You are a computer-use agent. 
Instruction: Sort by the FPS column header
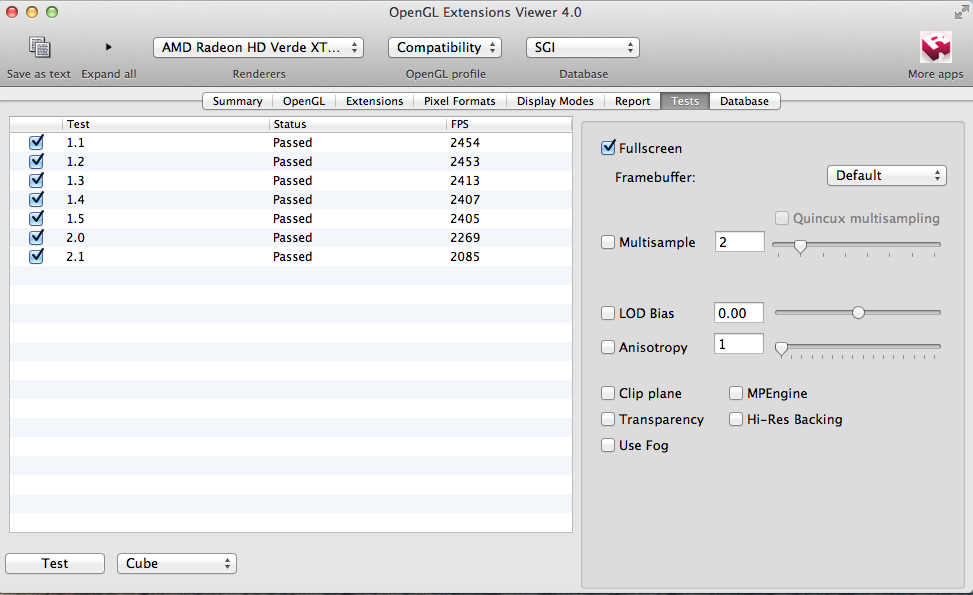coord(509,124)
